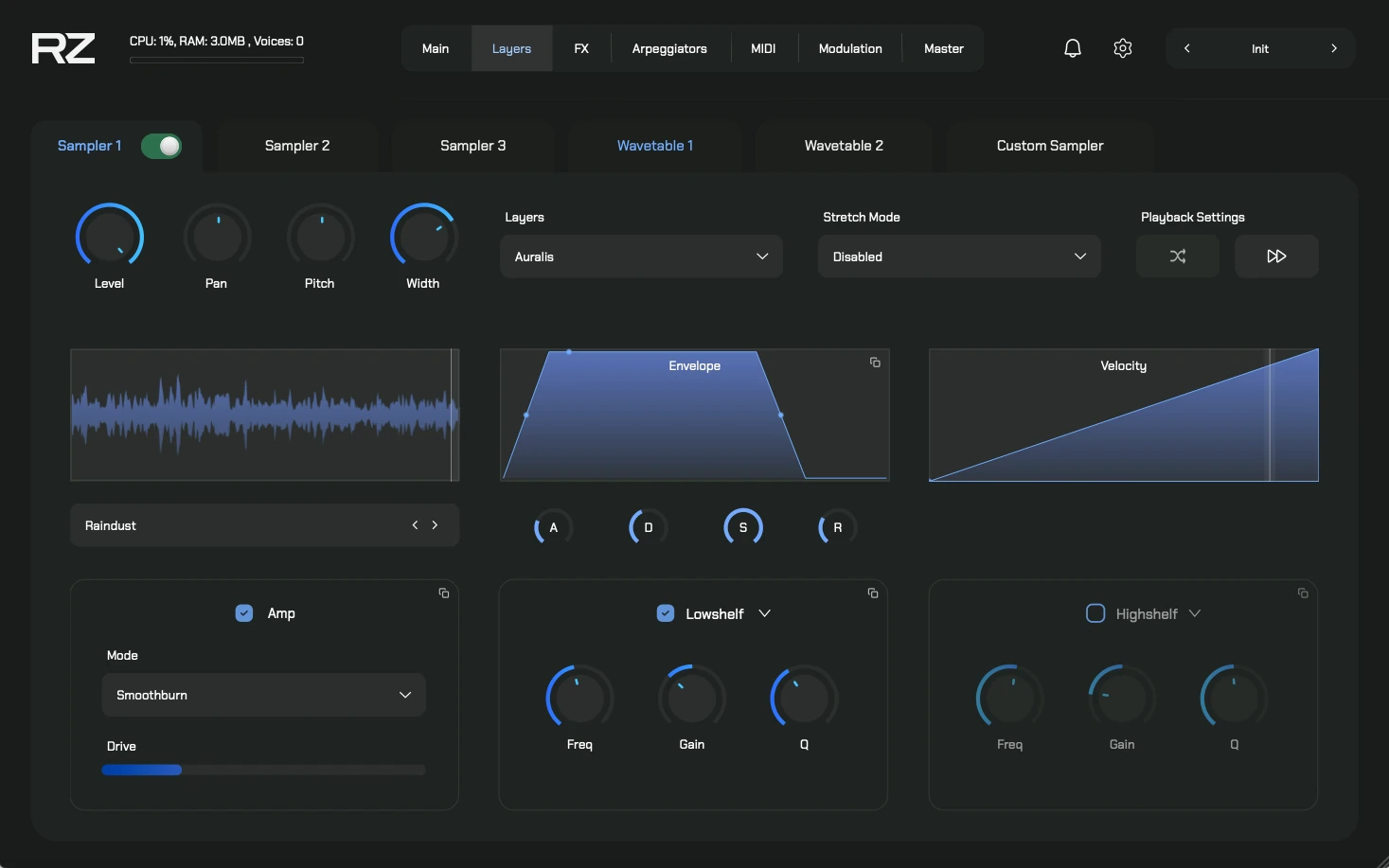Click the copy icon in Lowshelf panel

pos(872,593)
